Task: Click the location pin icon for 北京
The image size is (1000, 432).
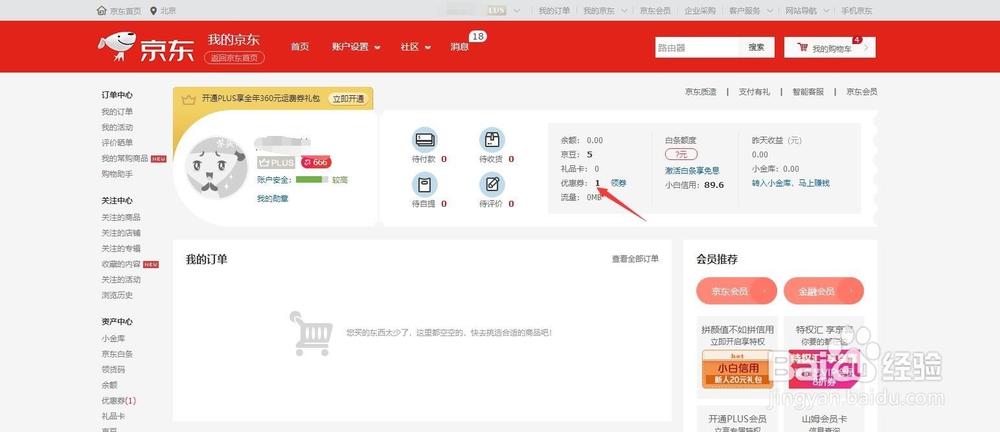Action: point(153,11)
